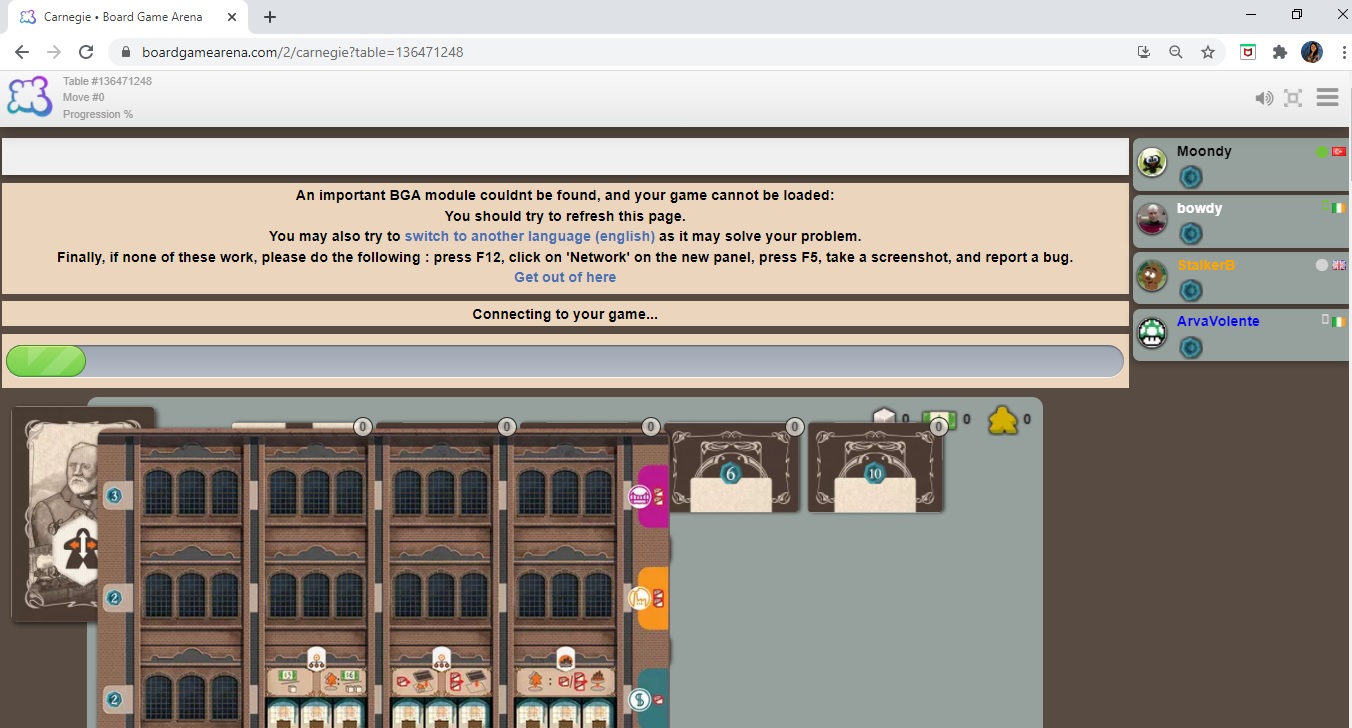Click the green loading progress bar
This screenshot has height=728, width=1352.
coord(46,361)
